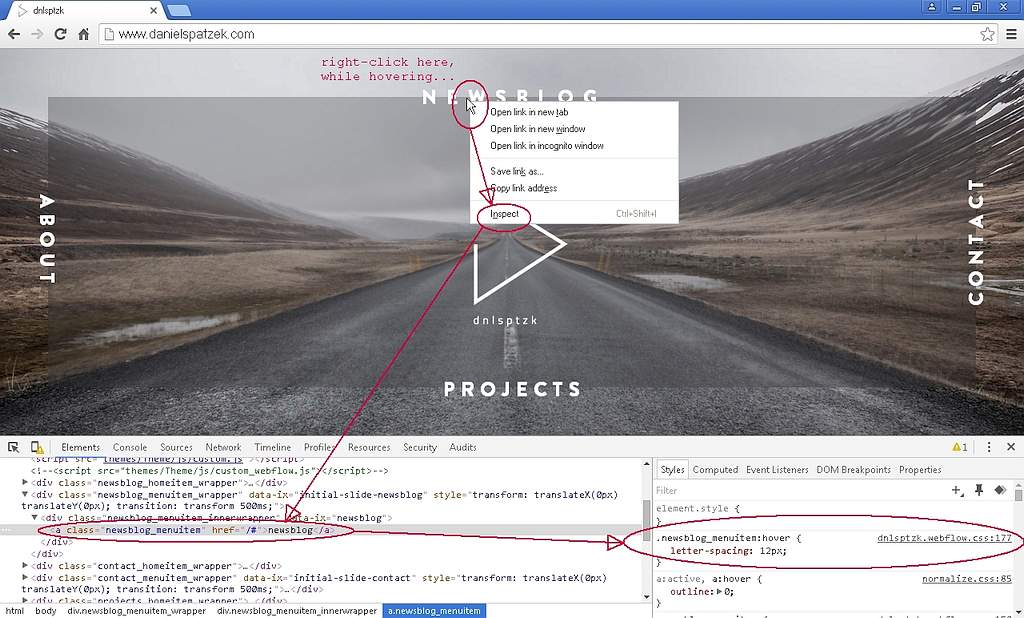Bookmark this page with the star icon

987,34
